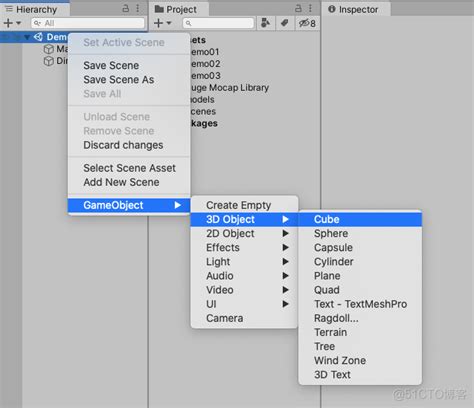Expand the 2D Object submenu arrow
Viewport: 474px width, 408px height.
coord(285,233)
